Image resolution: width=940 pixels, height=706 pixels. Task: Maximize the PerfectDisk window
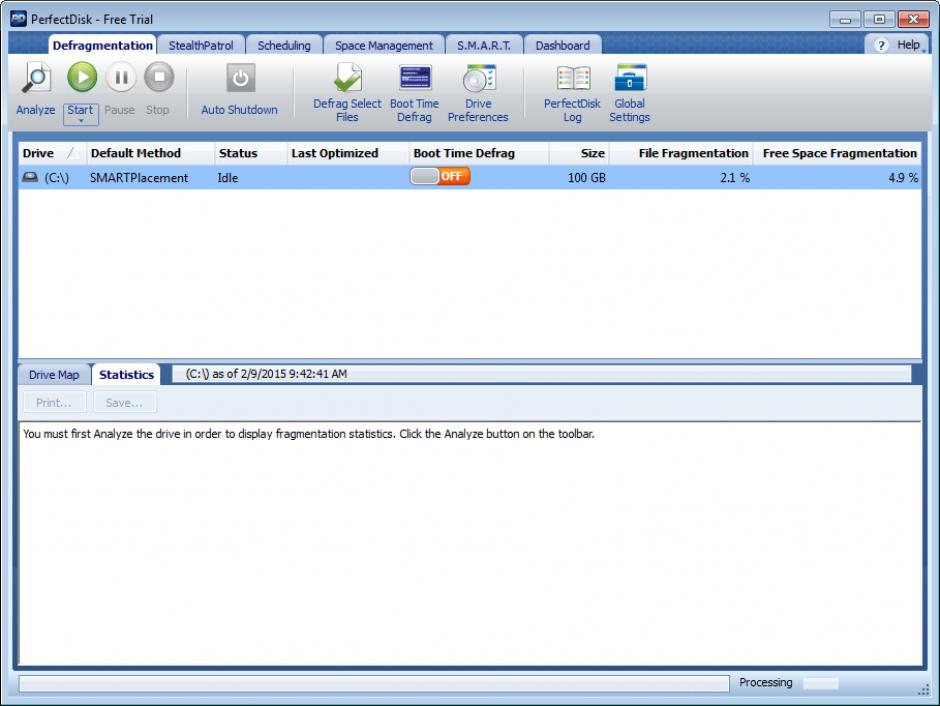879,19
